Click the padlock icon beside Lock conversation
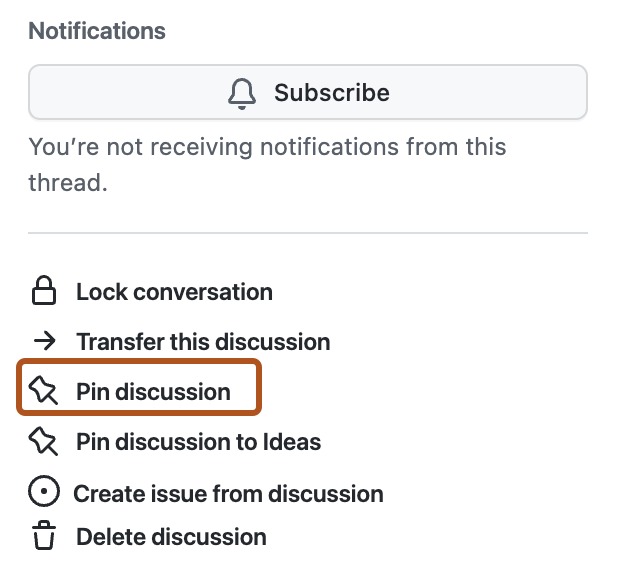 click(x=43, y=292)
